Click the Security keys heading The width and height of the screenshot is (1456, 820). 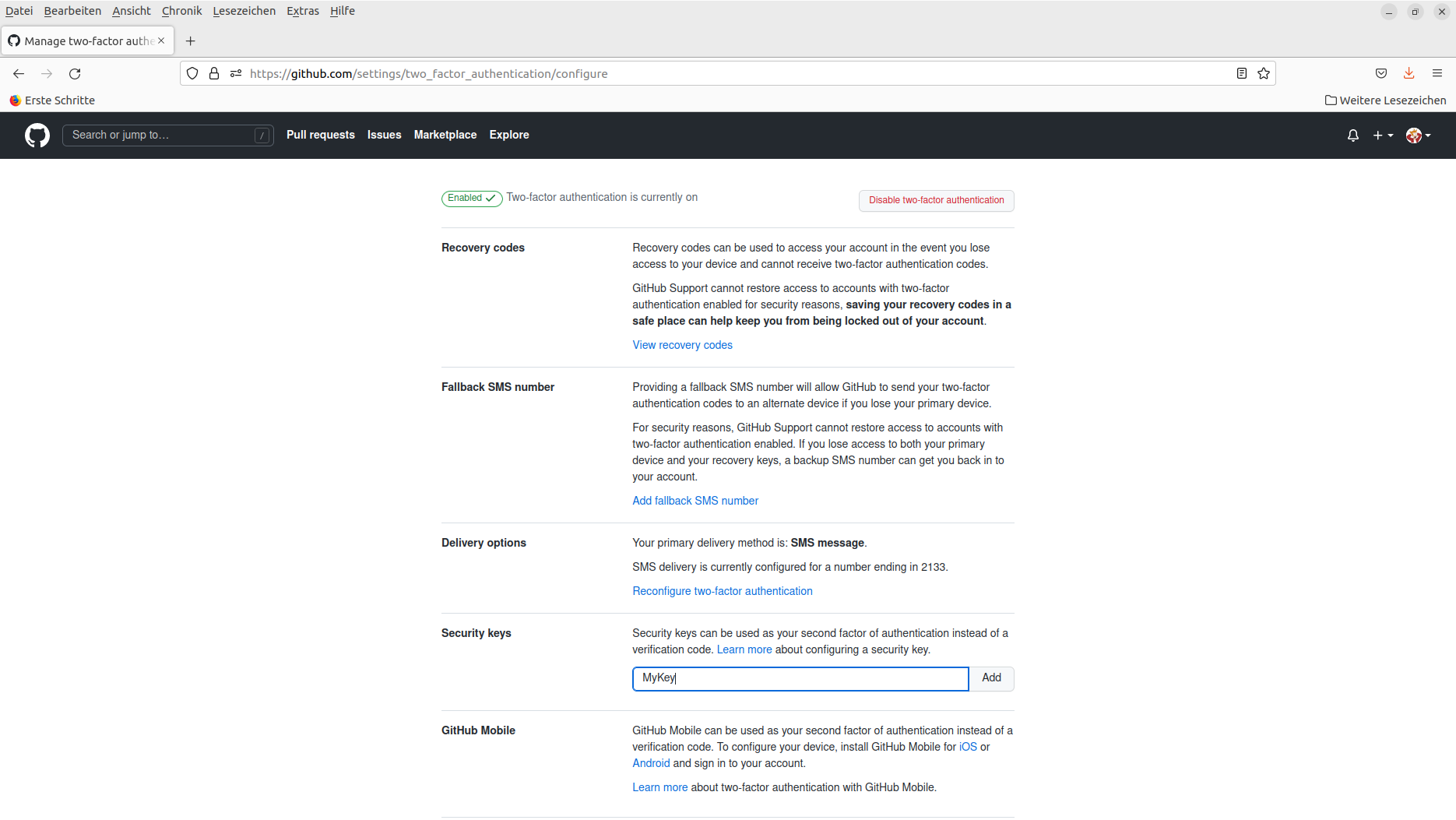(x=477, y=633)
